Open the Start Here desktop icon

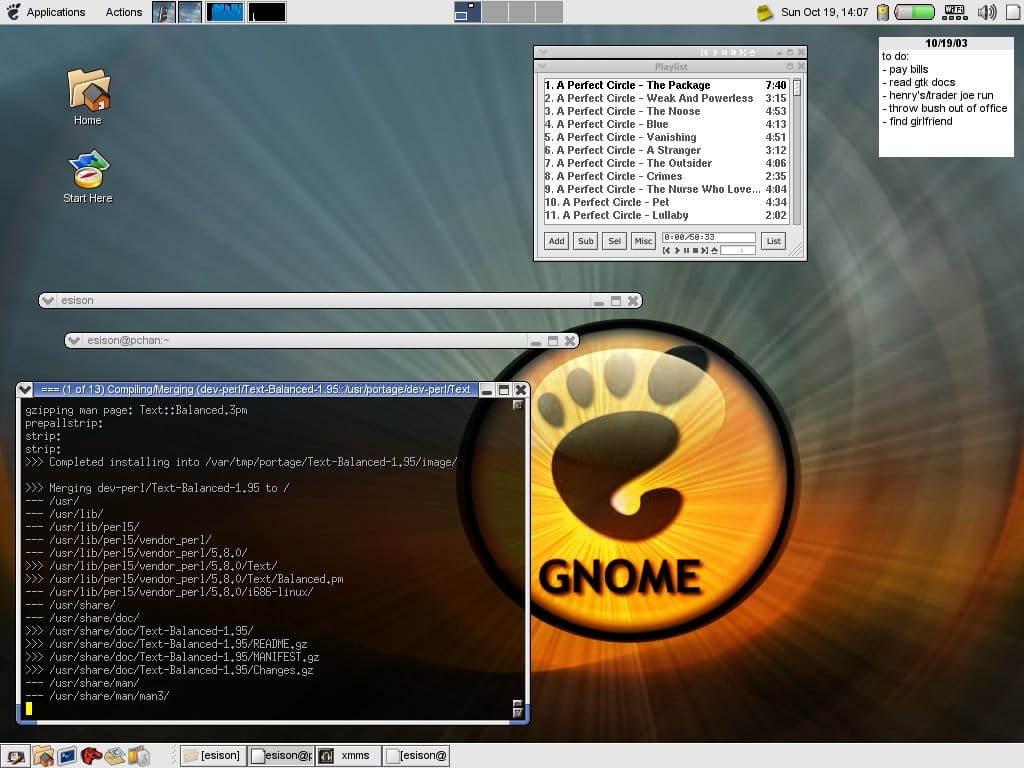[x=88, y=176]
